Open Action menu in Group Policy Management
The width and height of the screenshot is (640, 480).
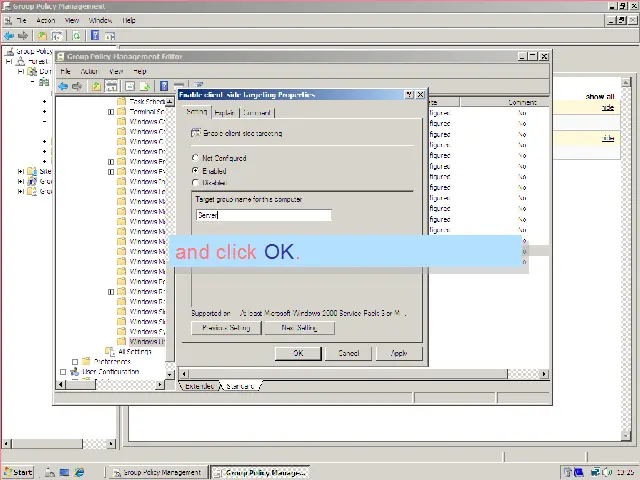[45, 20]
